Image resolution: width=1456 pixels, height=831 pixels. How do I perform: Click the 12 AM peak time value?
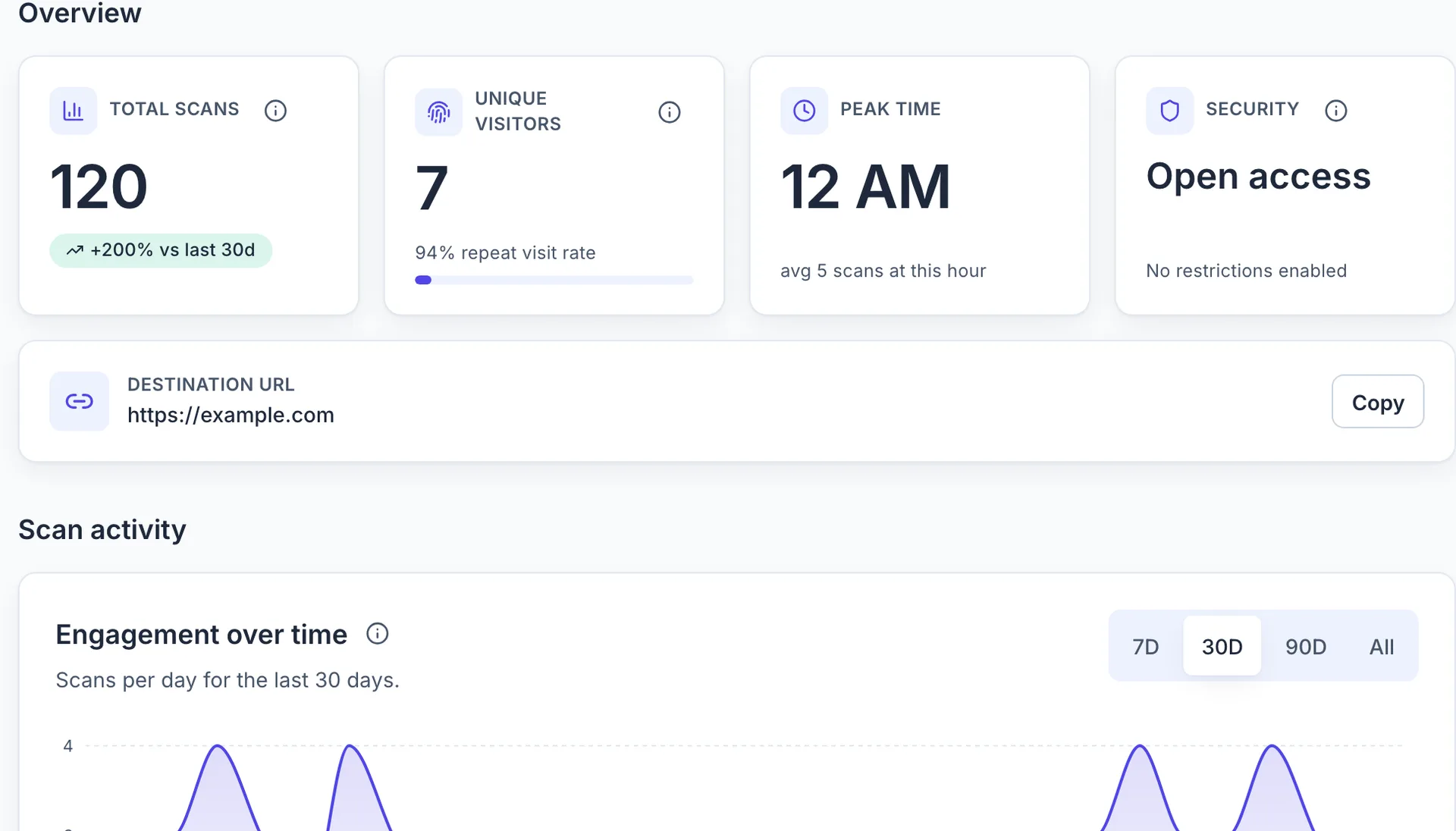click(x=865, y=187)
